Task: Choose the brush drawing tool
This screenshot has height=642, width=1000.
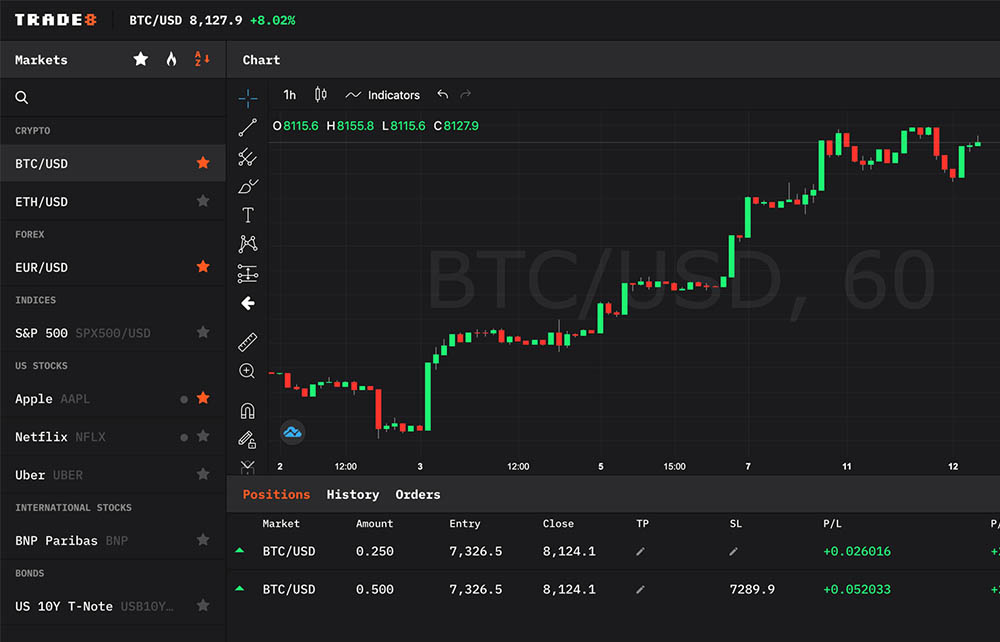Action: coord(248,186)
